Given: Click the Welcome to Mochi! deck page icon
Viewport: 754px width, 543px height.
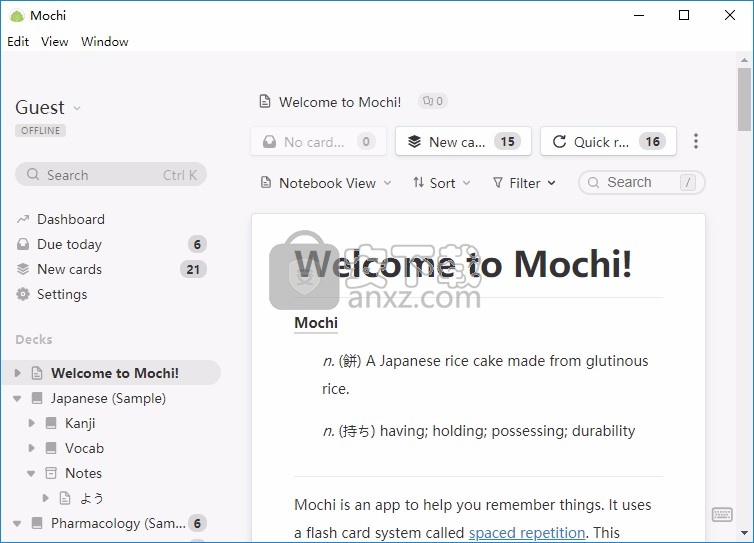Looking at the screenshot, I should 37,373.
